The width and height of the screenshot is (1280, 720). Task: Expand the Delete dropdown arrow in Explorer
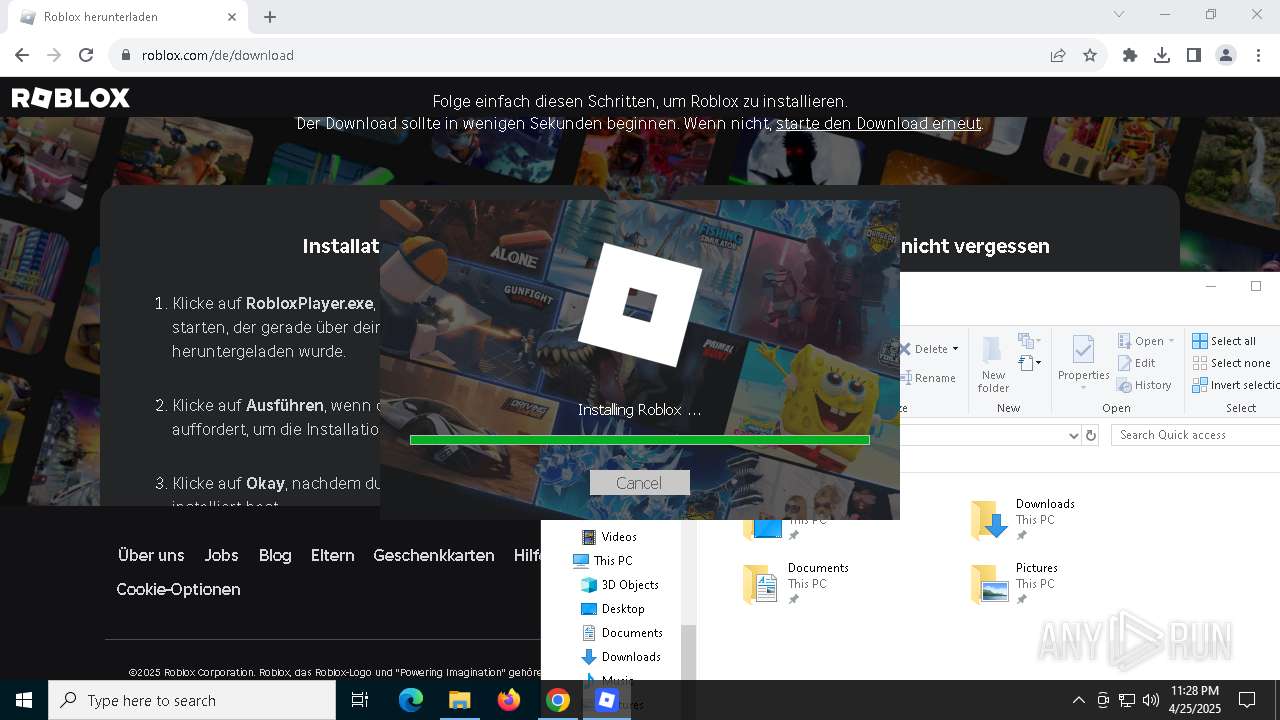955,349
